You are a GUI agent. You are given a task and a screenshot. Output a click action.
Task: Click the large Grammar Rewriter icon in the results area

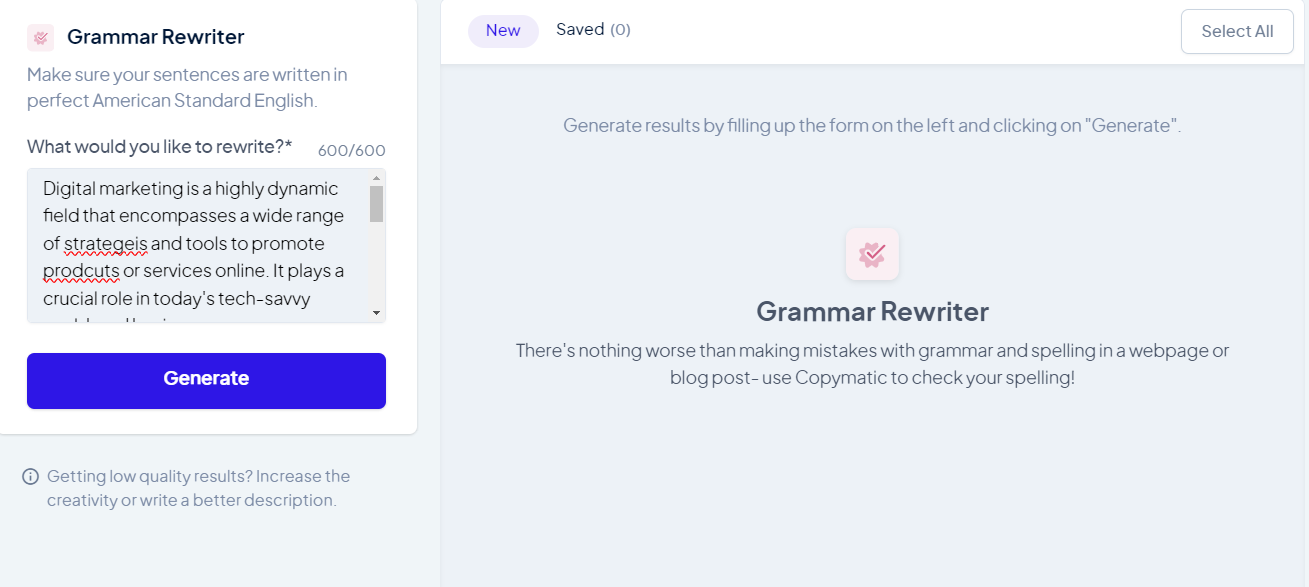tap(872, 254)
